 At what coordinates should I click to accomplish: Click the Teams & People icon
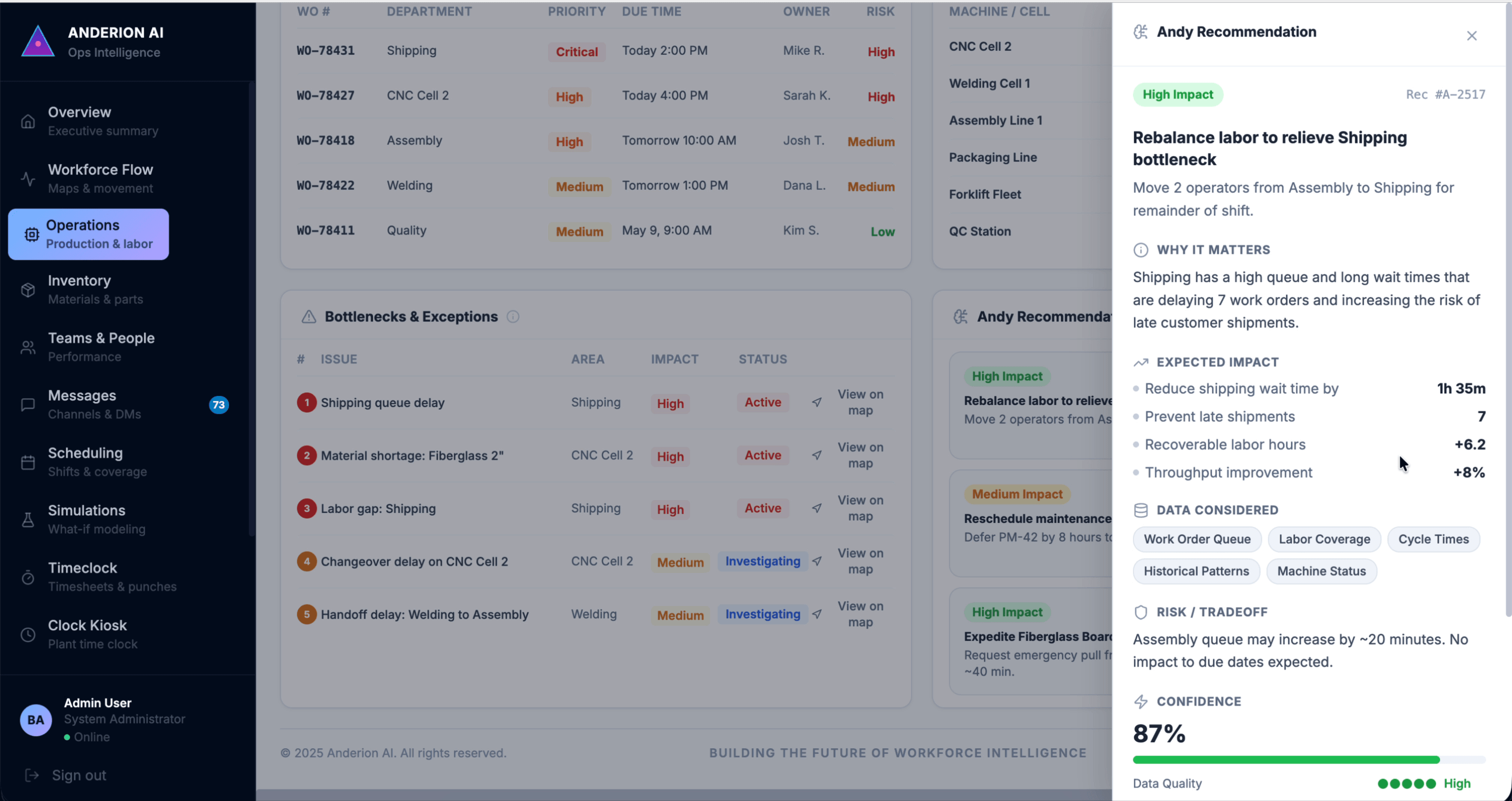coord(28,347)
